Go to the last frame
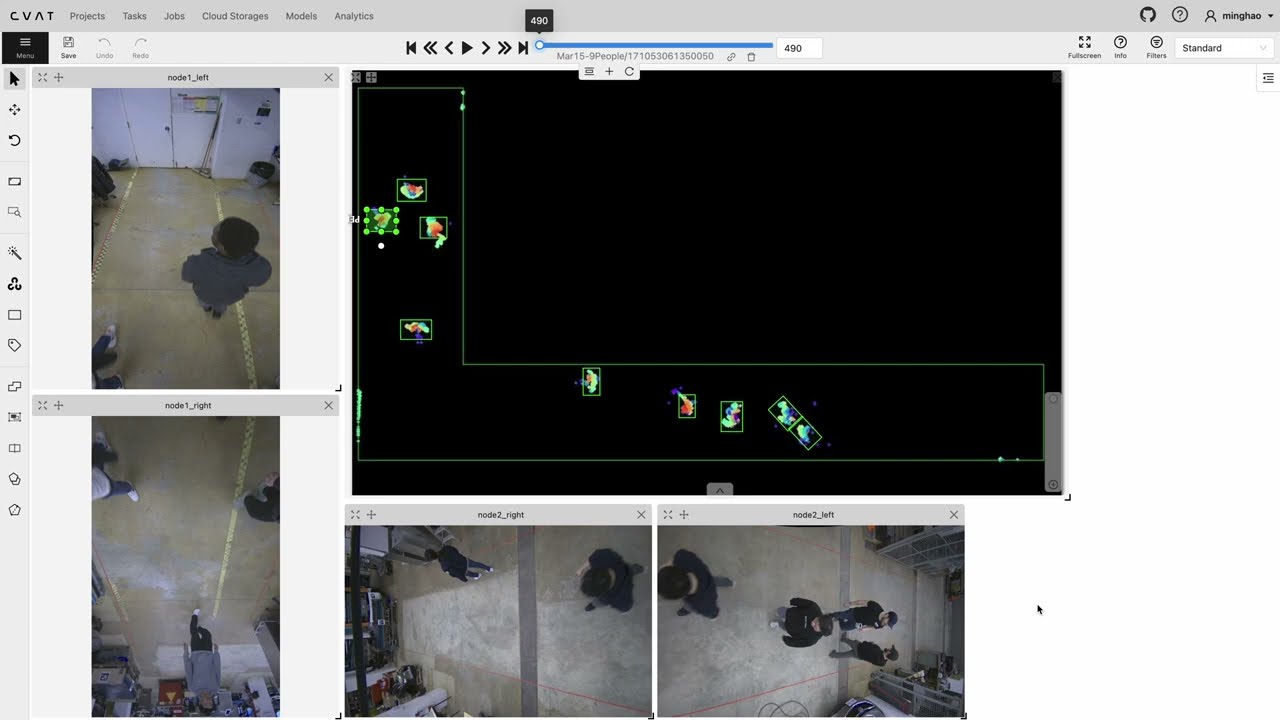Viewport: 1280px width, 720px height. point(523,48)
